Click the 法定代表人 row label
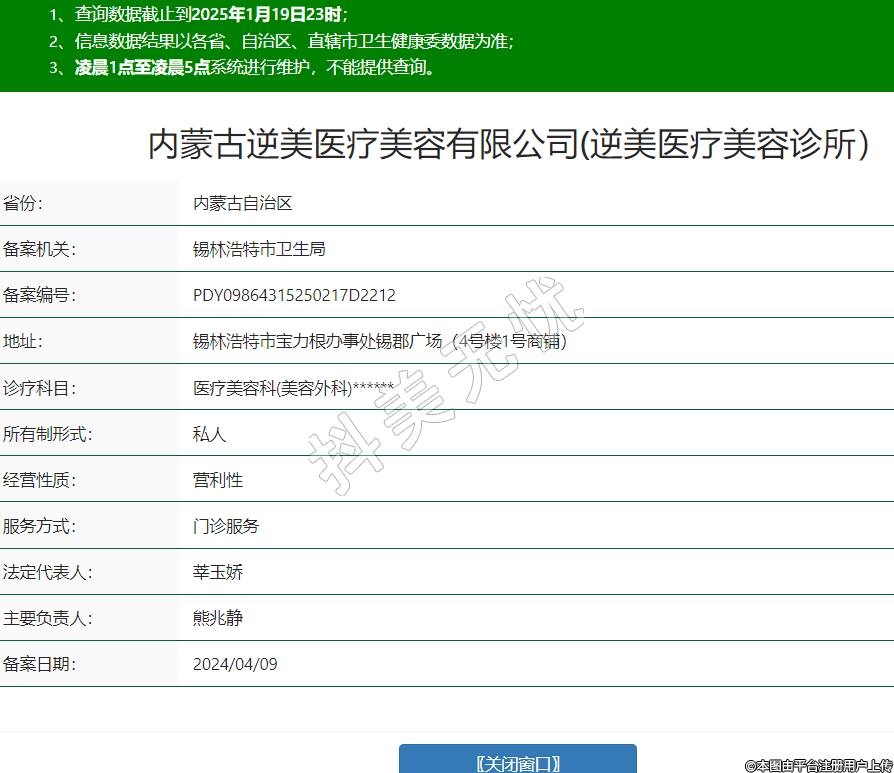 click(47, 572)
